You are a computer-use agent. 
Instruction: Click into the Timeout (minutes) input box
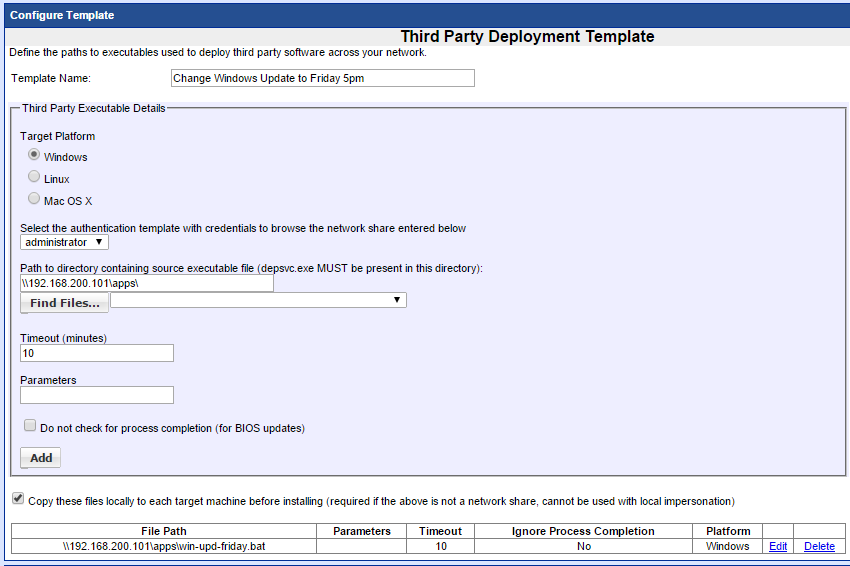pos(97,353)
